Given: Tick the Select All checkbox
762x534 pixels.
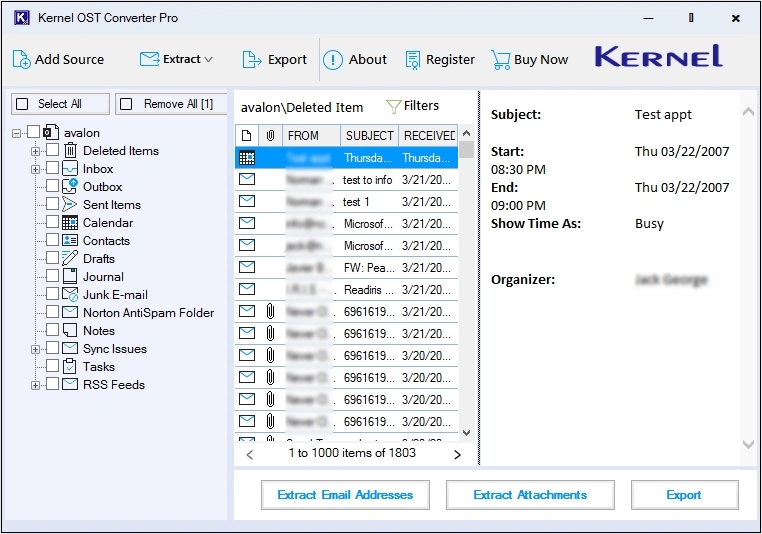Looking at the screenshot, I should tap(22, 104).
